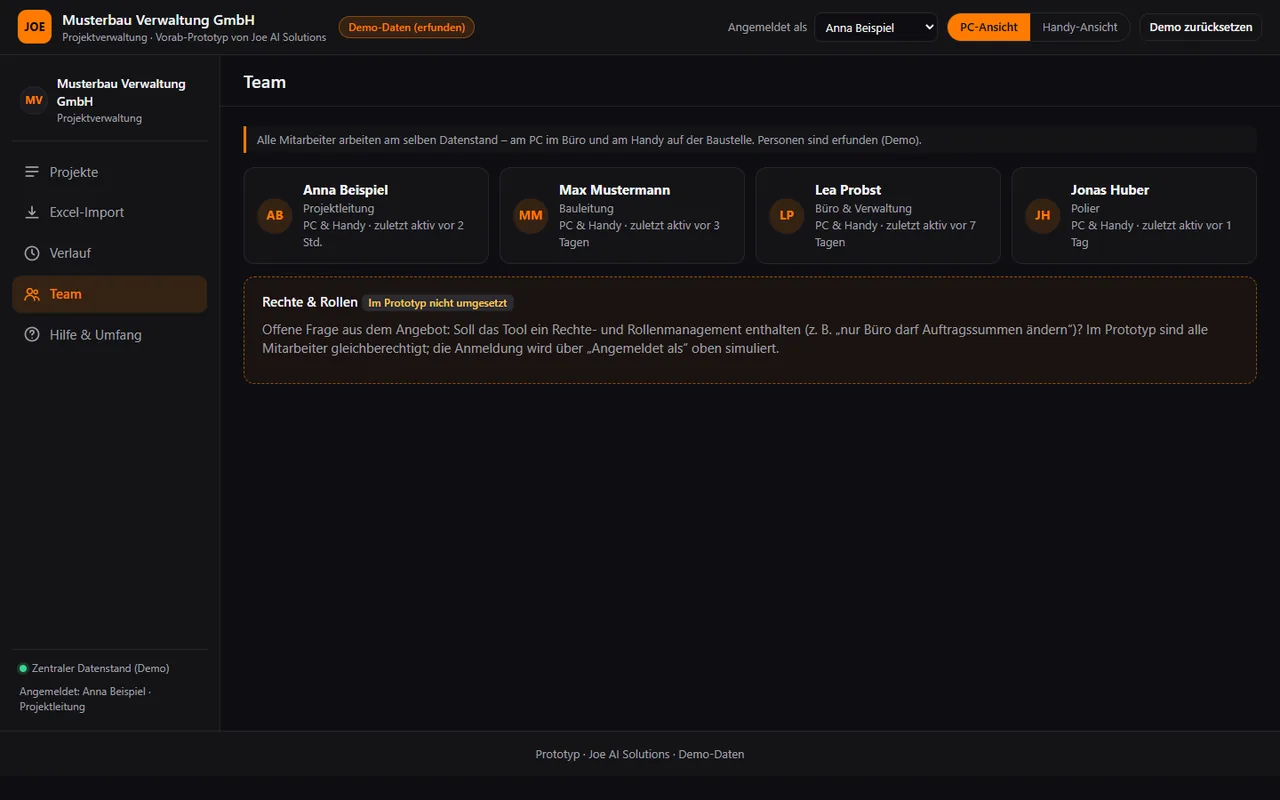Click the Polier role under Jonas Huber
This screenshot has width=1280, height=800.
click(1085, 209)
